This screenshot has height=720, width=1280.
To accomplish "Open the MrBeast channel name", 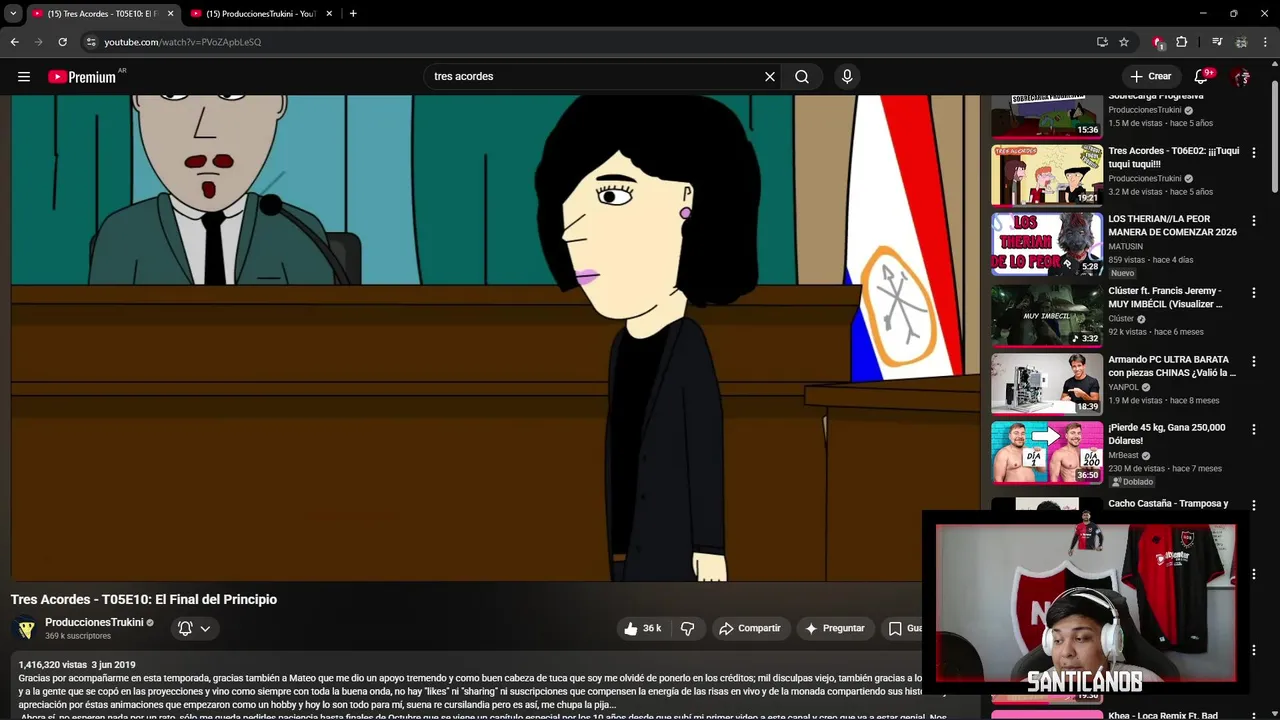I will (x=1124, y=455).
